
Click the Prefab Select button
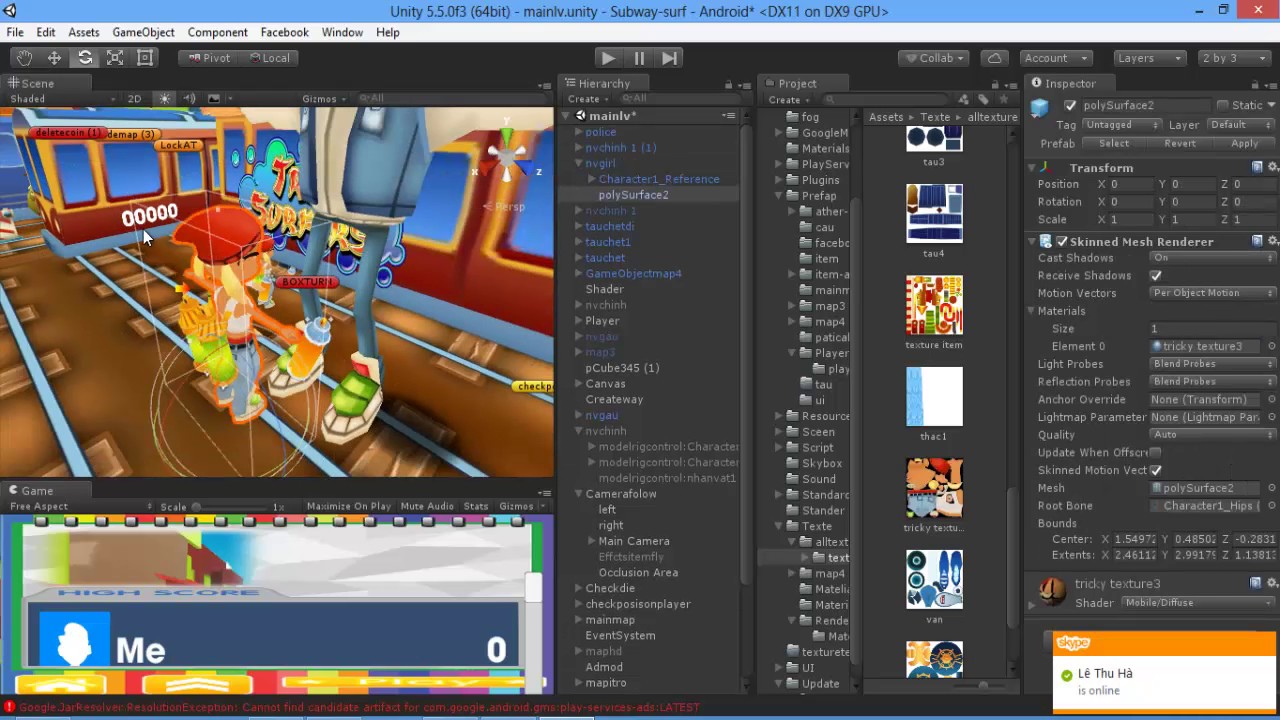[x=1114, y=144]
